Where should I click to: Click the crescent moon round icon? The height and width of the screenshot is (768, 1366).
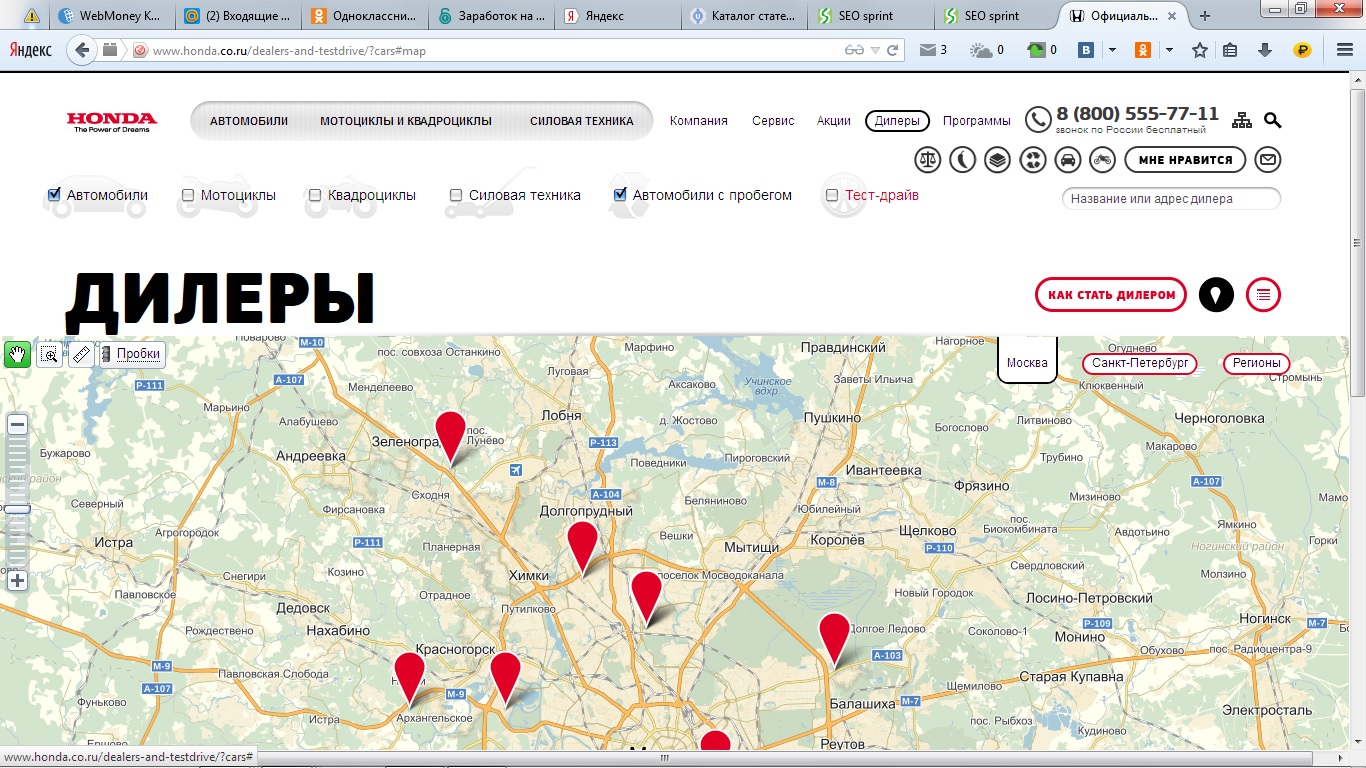point(963,159)
